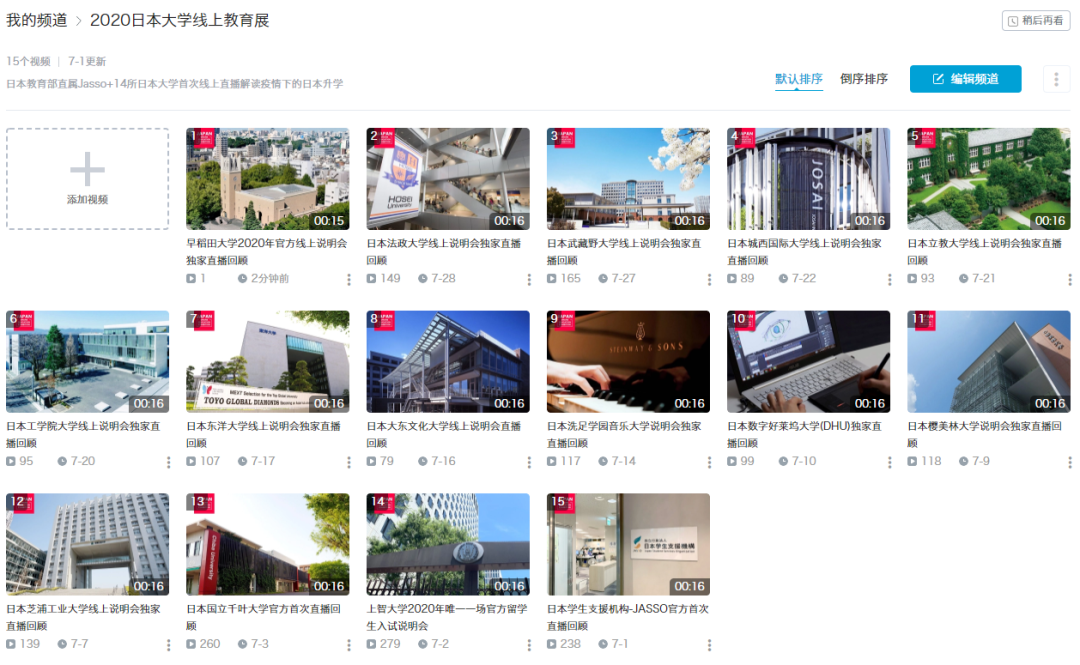1080x665 pixels.
Task: Open more options for 日本国立千叶大学 video
Action: pyautogui.click(x=349, y=644)
